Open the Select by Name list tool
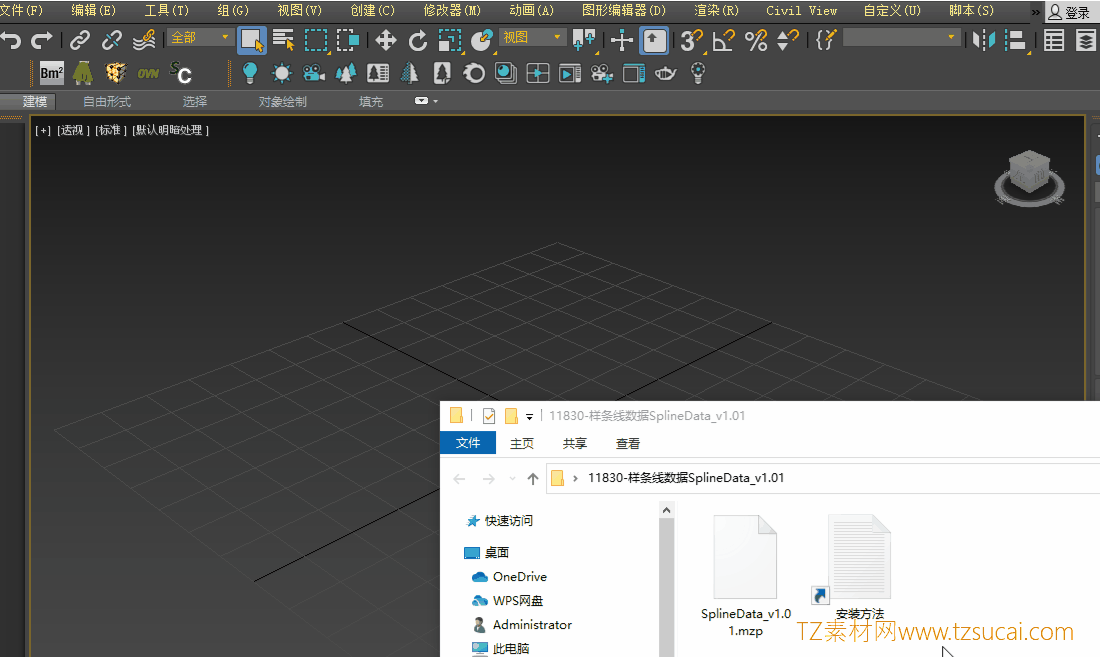This screenshot has width=1100, height=657. 283,40
